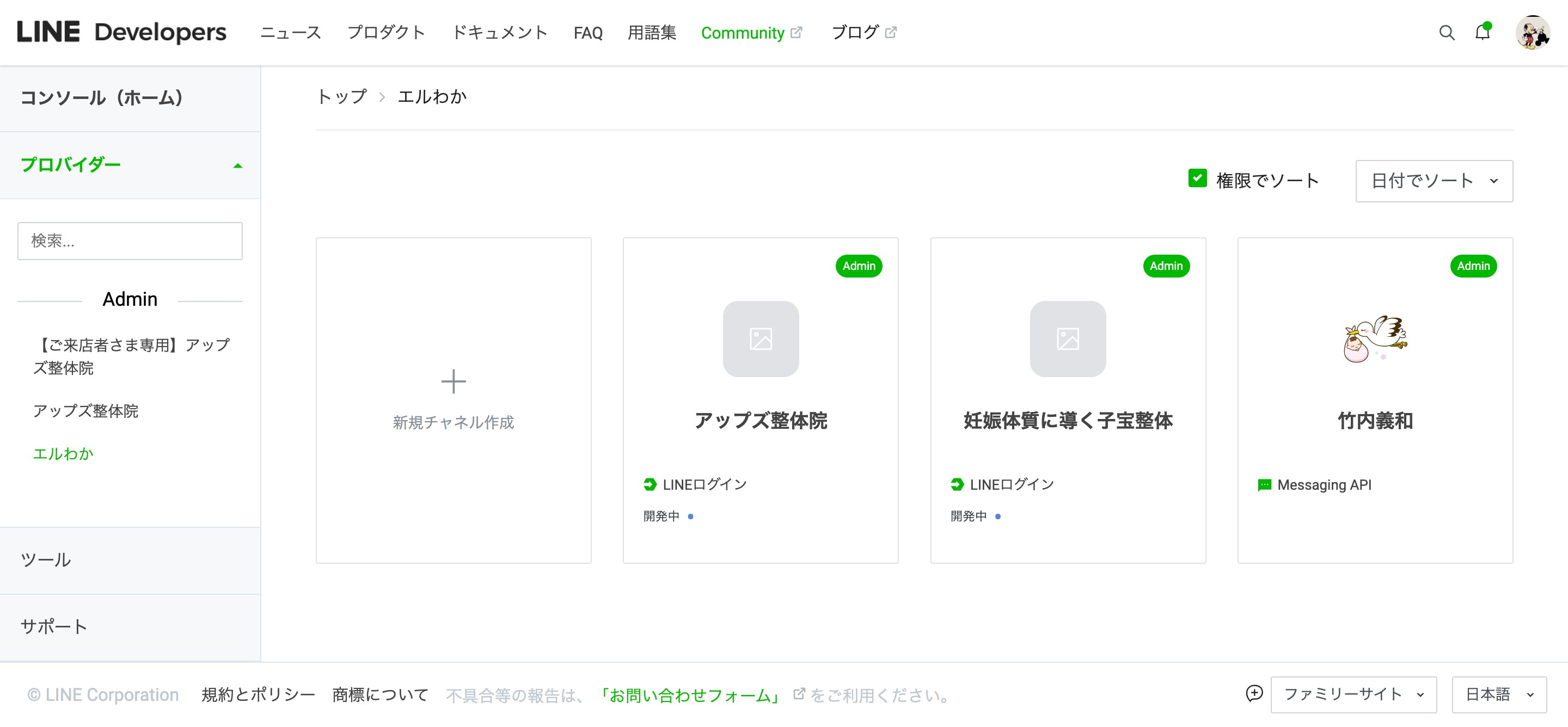Click the LINE Developers logo
This screenshot has width=1568, height=727.
coord(122,32)
